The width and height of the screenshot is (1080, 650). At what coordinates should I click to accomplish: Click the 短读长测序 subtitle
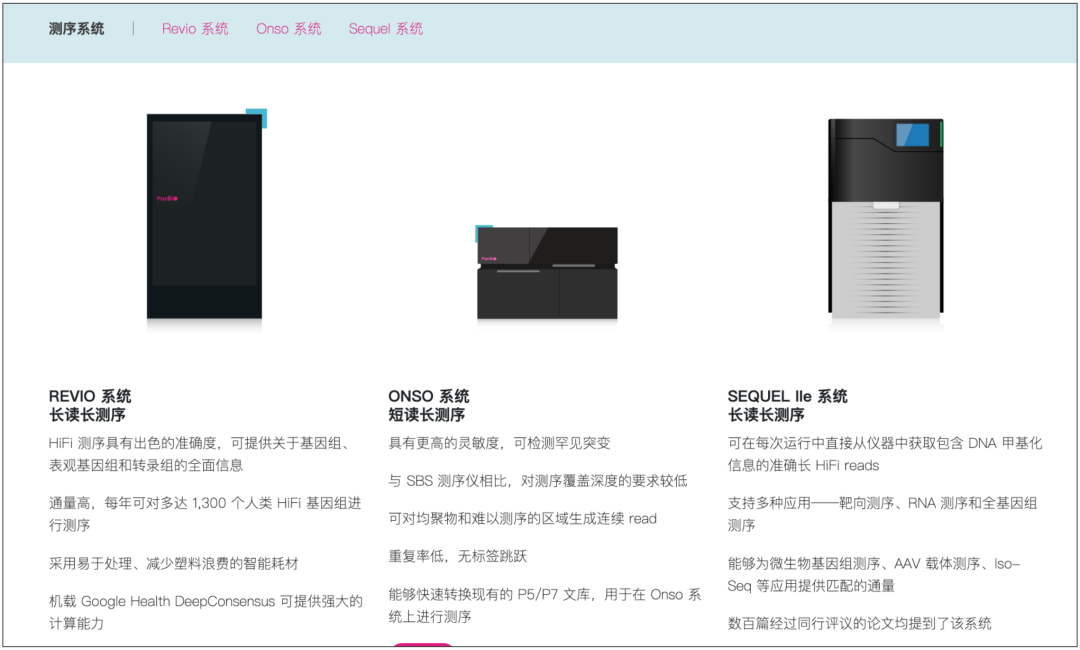click(427, 415)
